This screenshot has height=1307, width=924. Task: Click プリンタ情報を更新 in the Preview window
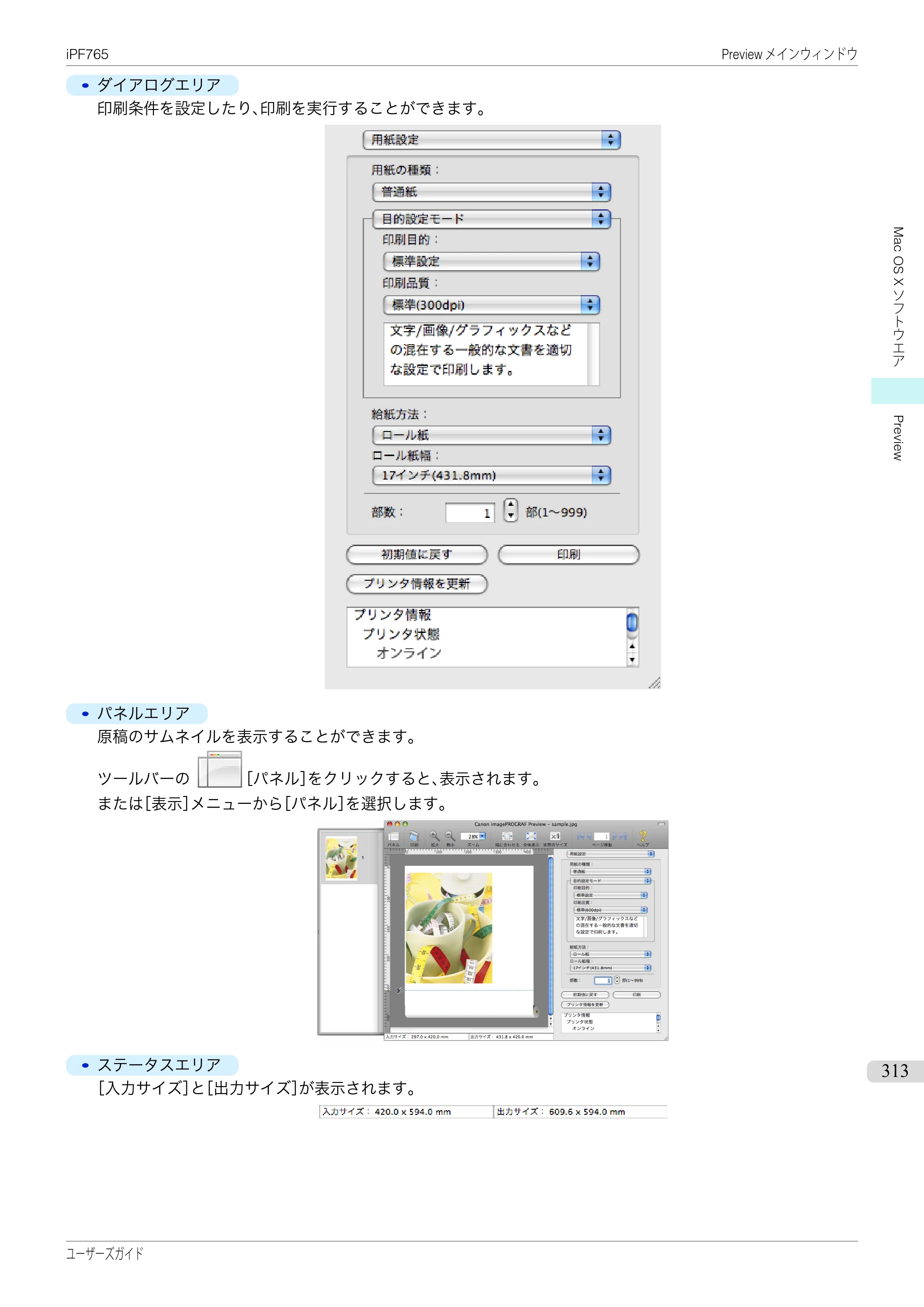coord(585,1005)
